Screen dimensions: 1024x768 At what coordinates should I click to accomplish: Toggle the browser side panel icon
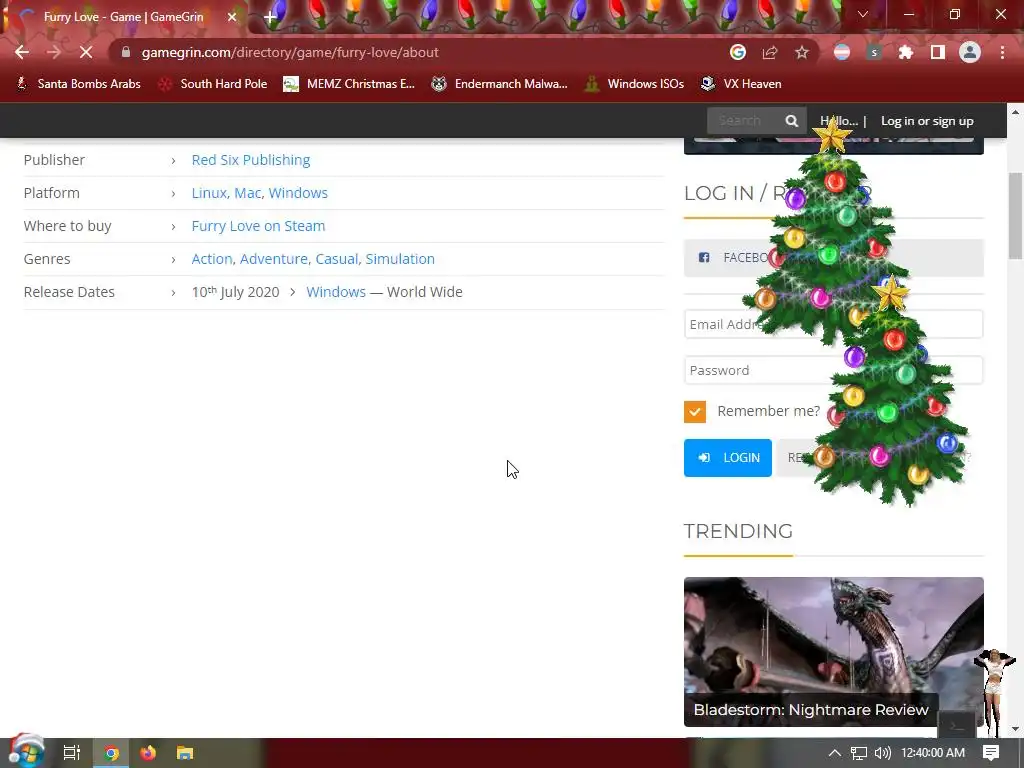(938, 52)
